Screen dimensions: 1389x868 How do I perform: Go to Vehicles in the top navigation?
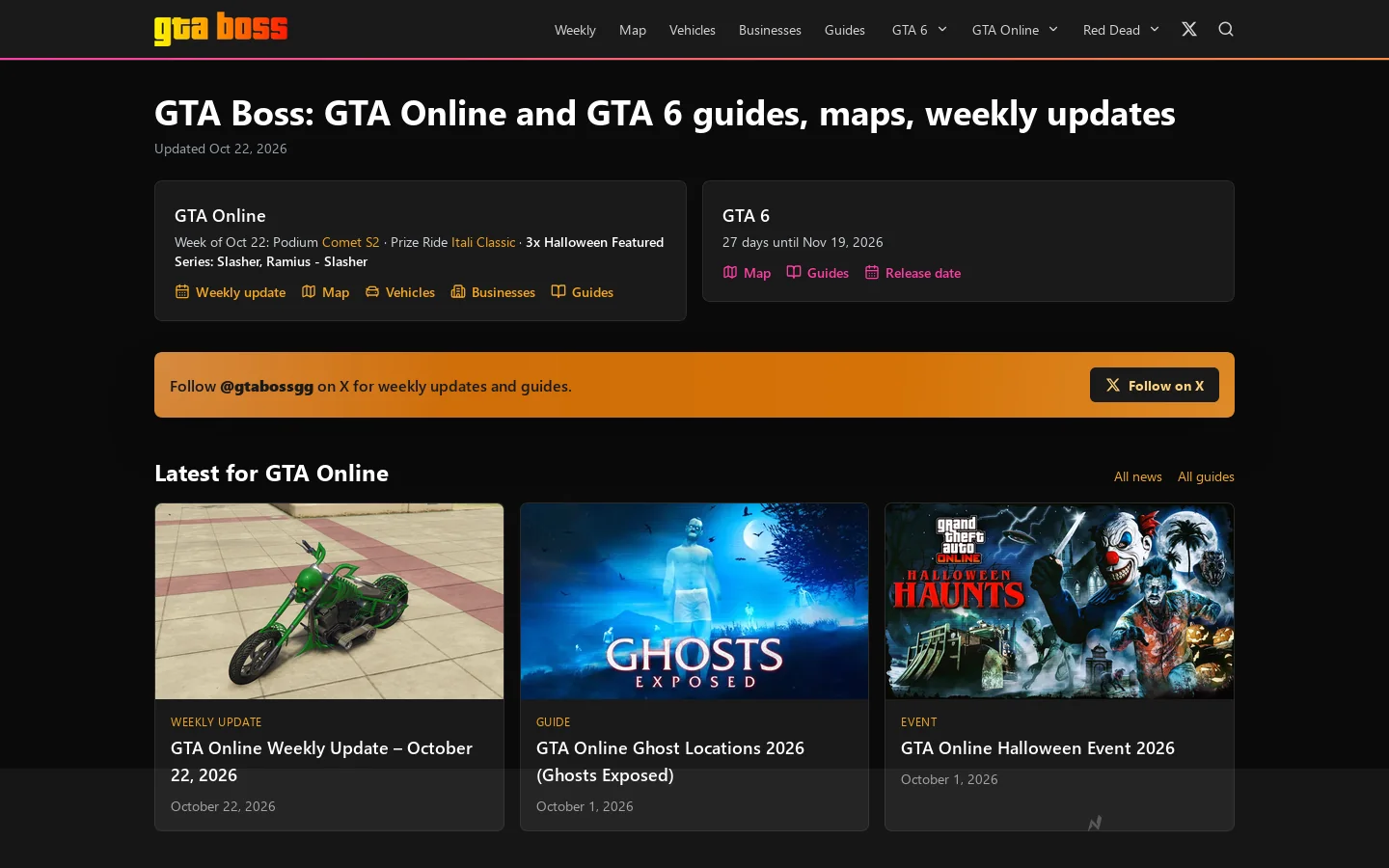tap(693, 30)
